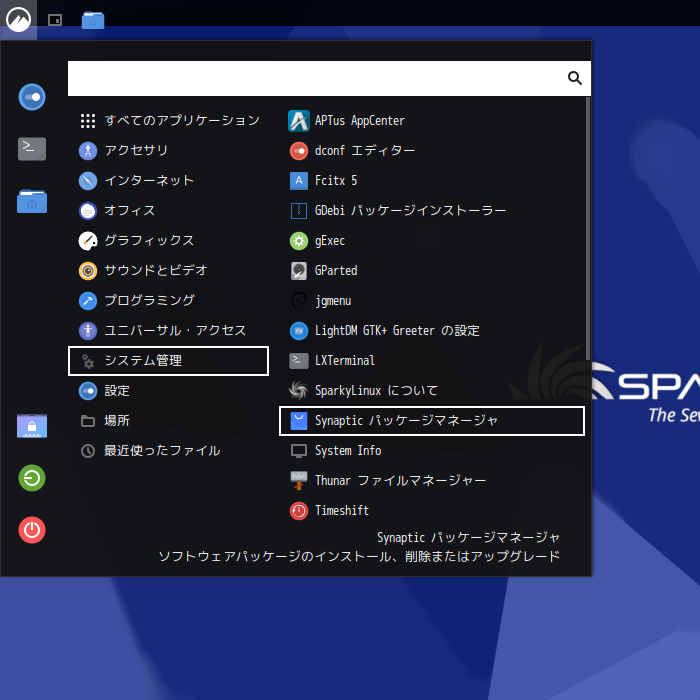The height and width of the screenshot is (700, 700).
Task: Open the 場所 places entry
Action: point(168,421)
